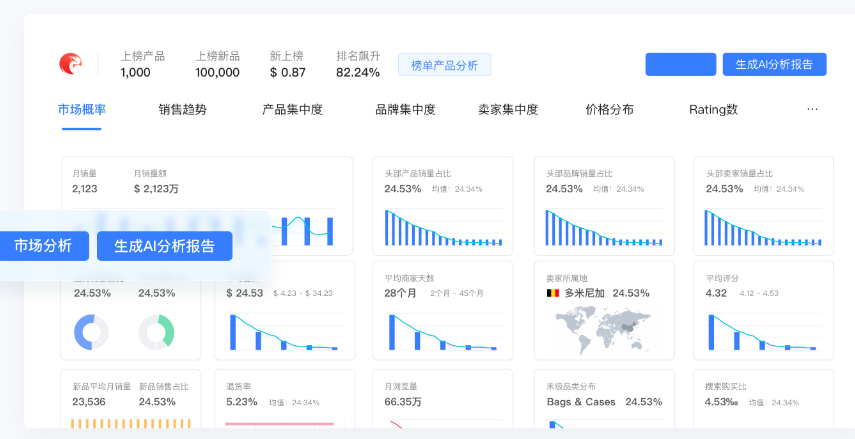Image resolution: width=855 pixels, height=439 pixels.
Task: Click 月销量 value 2,123
Action: 85,189
